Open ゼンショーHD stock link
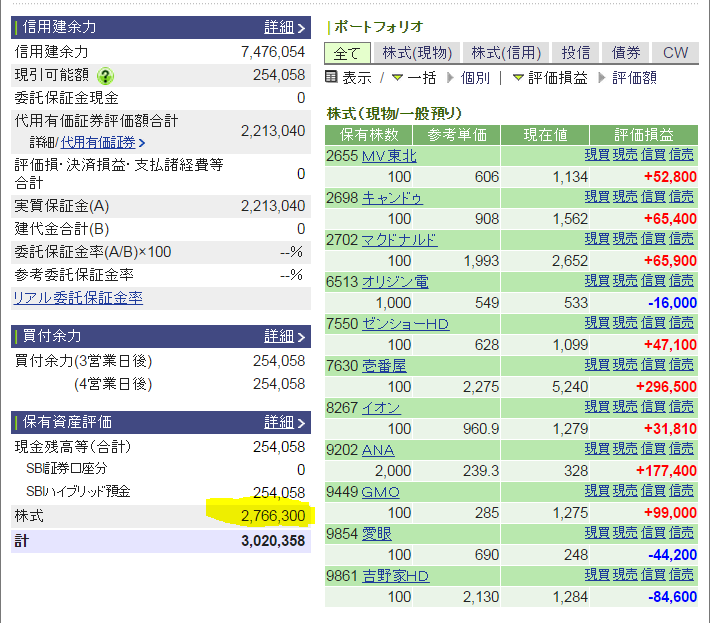The image size is (710, 623). [x=405, y=324]
